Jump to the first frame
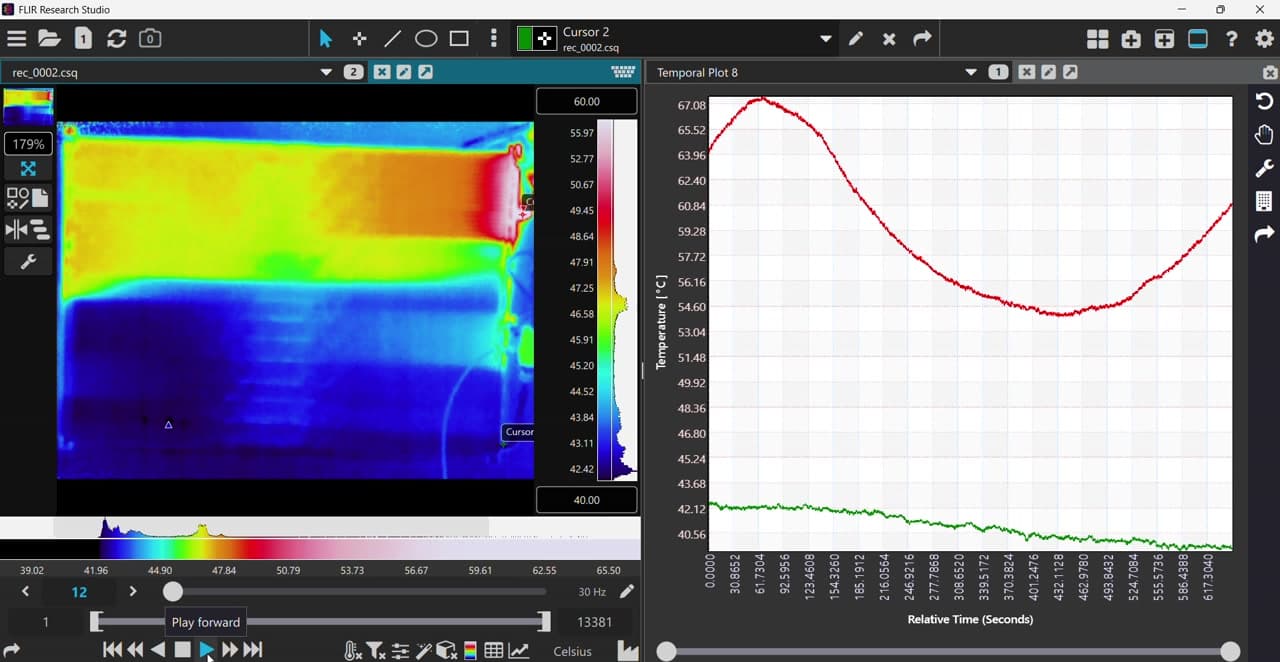1280x662 pixels. tap(112, 650)
